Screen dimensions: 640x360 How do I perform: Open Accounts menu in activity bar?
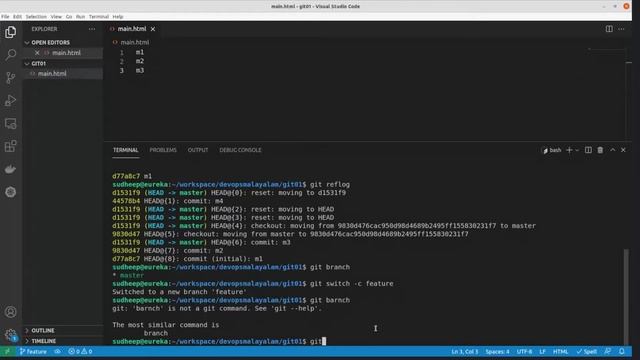[11, 312]
